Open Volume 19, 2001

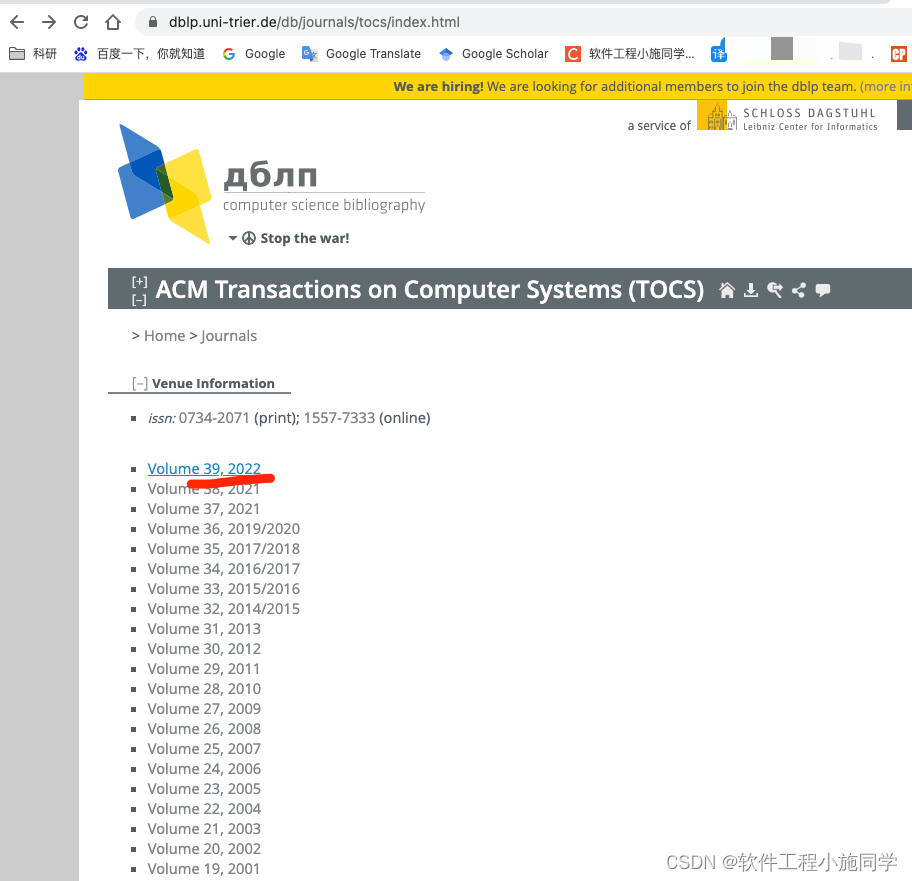[204, 869]
